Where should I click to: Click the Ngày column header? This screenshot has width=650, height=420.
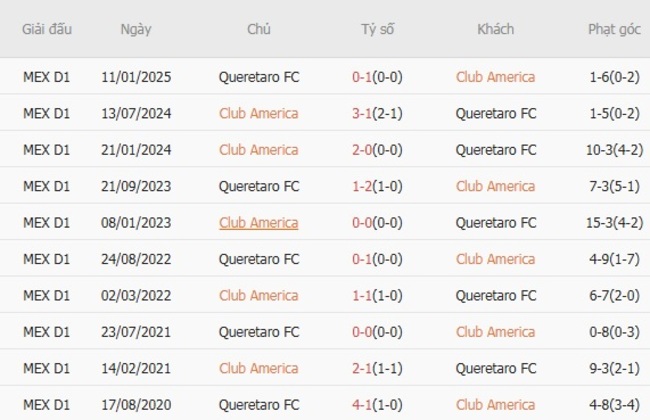[136, 29]
